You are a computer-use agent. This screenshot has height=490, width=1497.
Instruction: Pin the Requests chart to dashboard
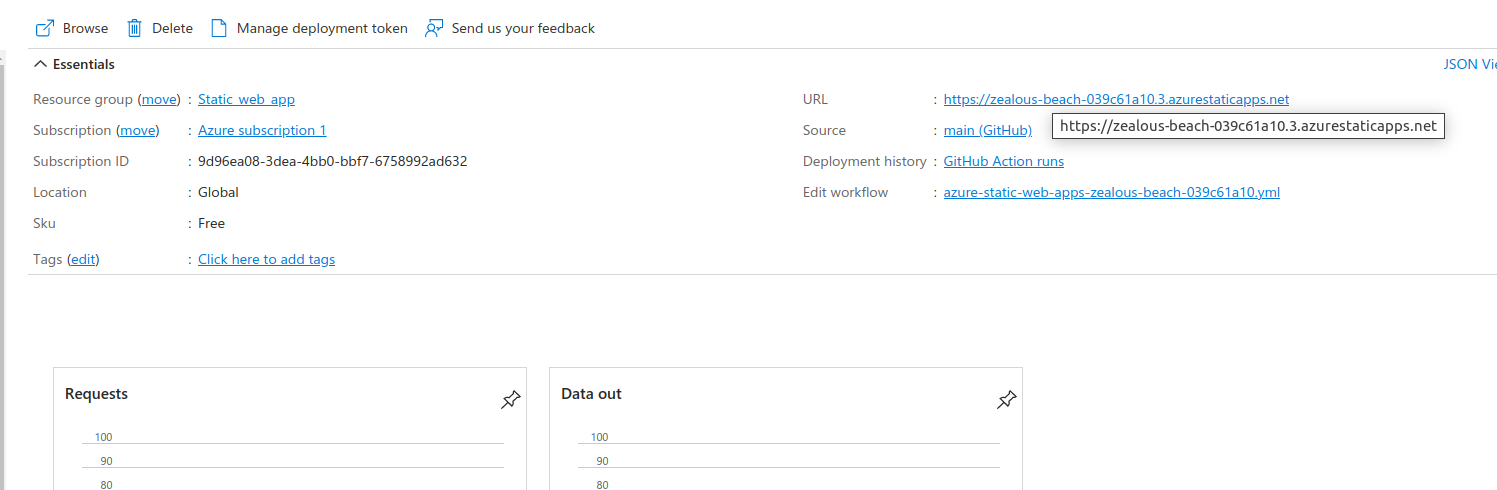point(511,400)
